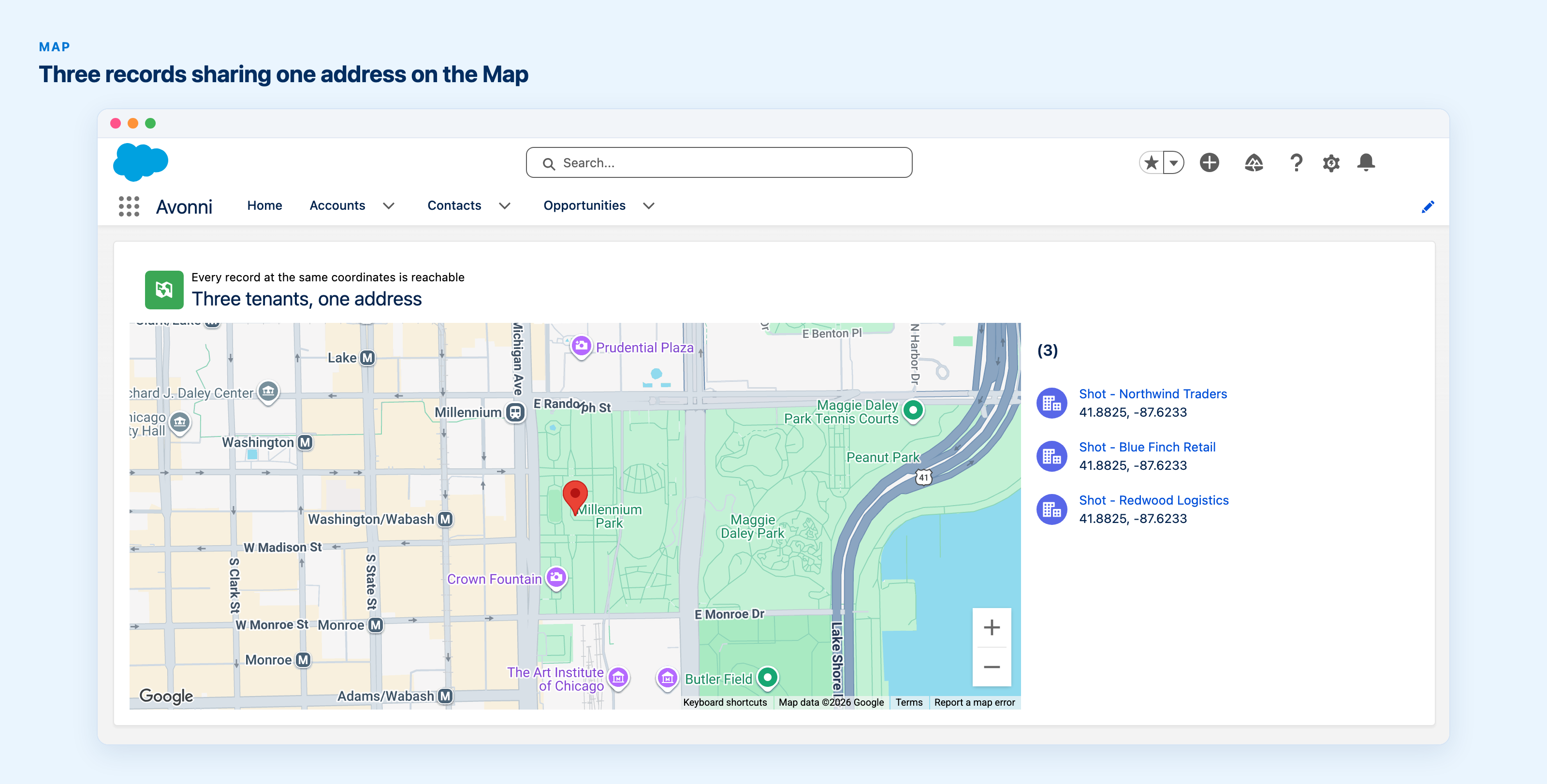Viewport: 1547px width, 784px height.
Task: Open the map Terms link
Action: point(909,702)
